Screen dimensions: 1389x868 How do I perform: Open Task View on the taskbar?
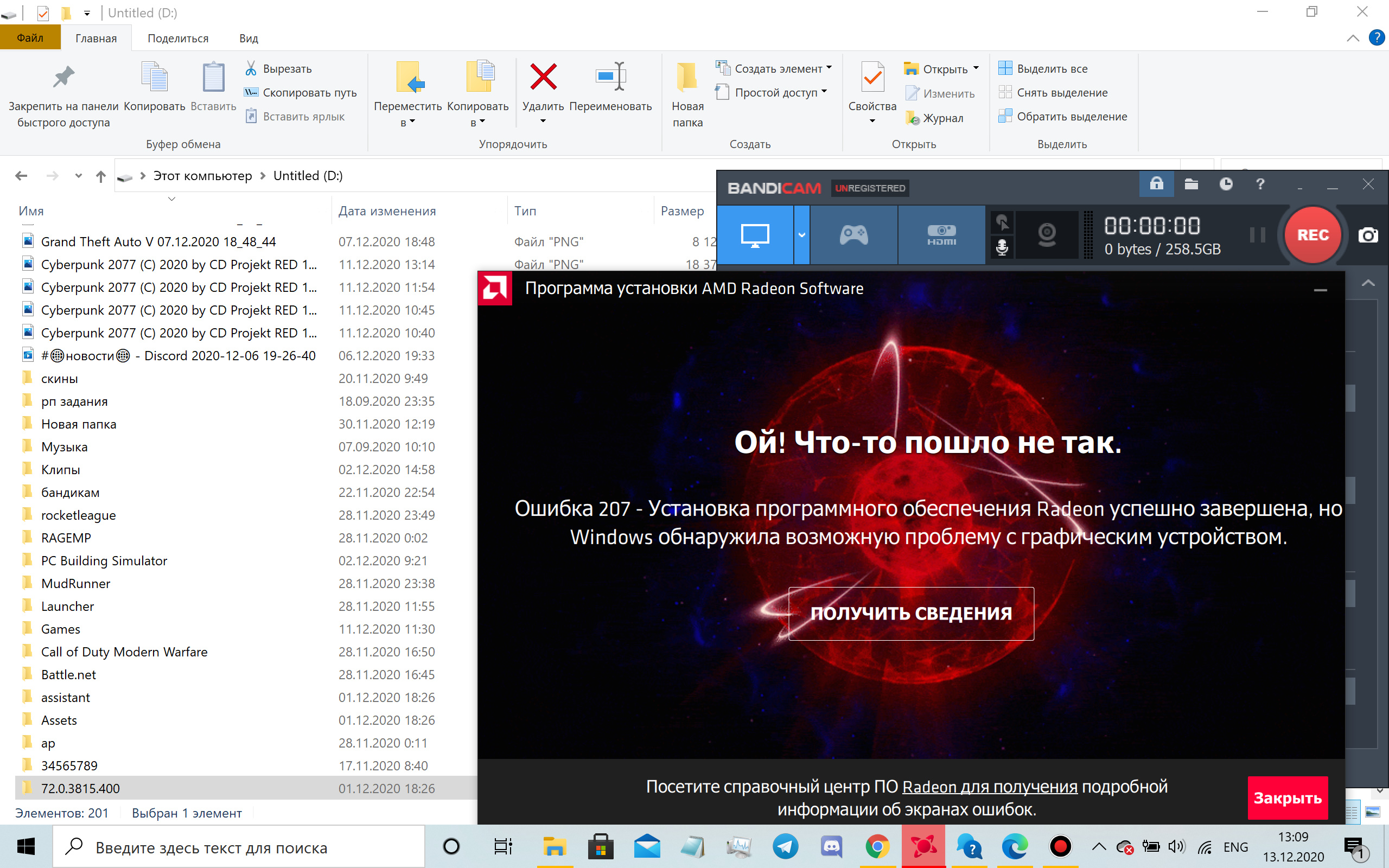coord(503,846)
